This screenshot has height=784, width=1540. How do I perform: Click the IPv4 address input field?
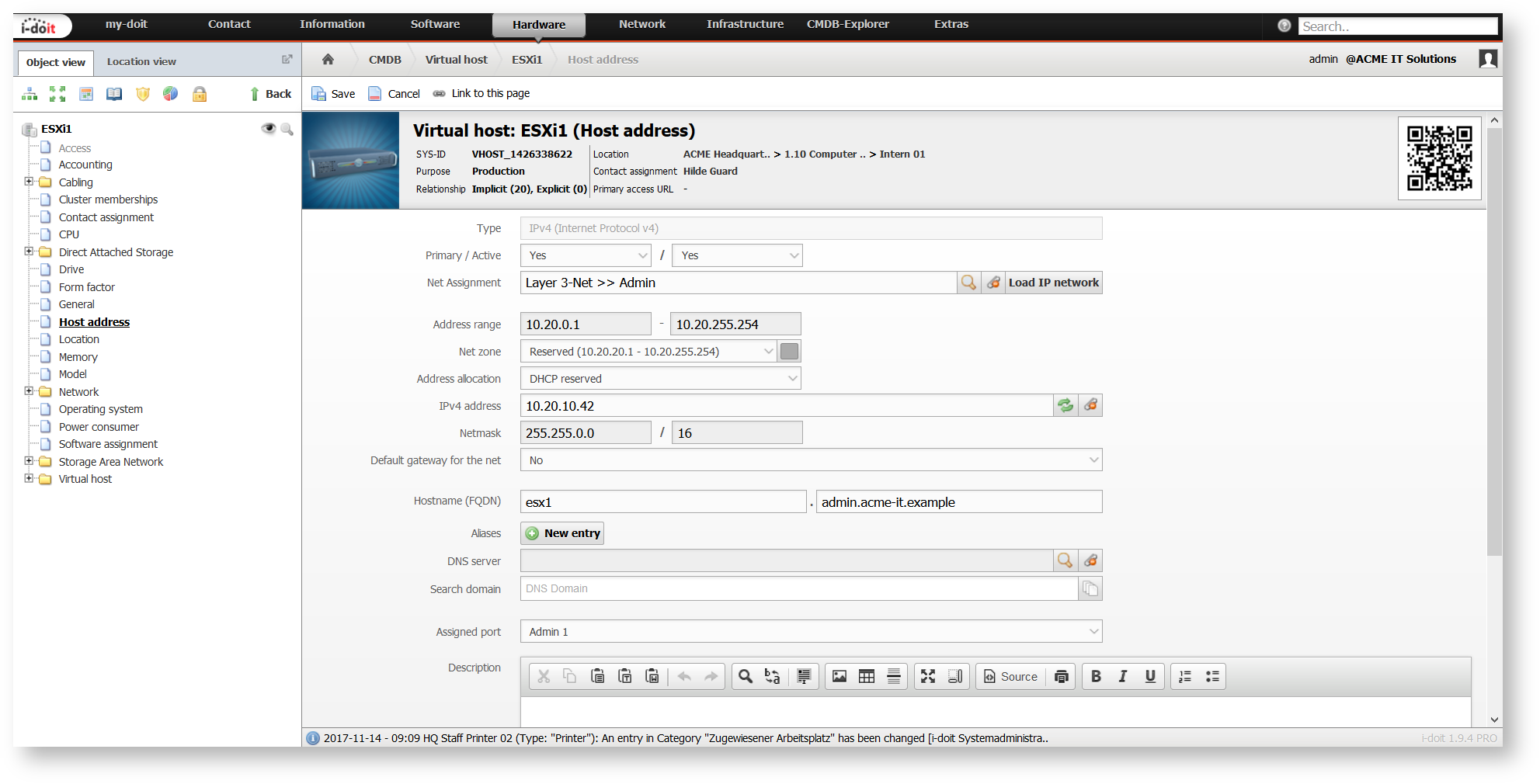787,405
